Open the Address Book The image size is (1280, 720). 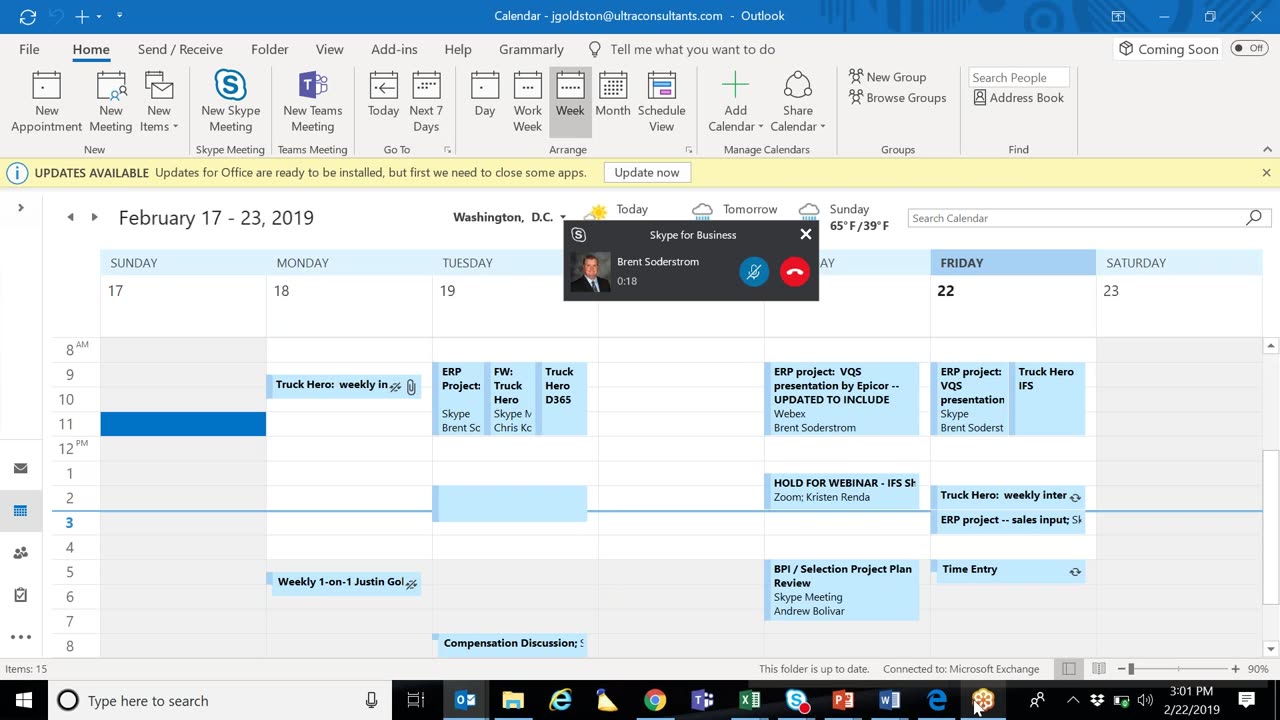[x=1018, y=98]
